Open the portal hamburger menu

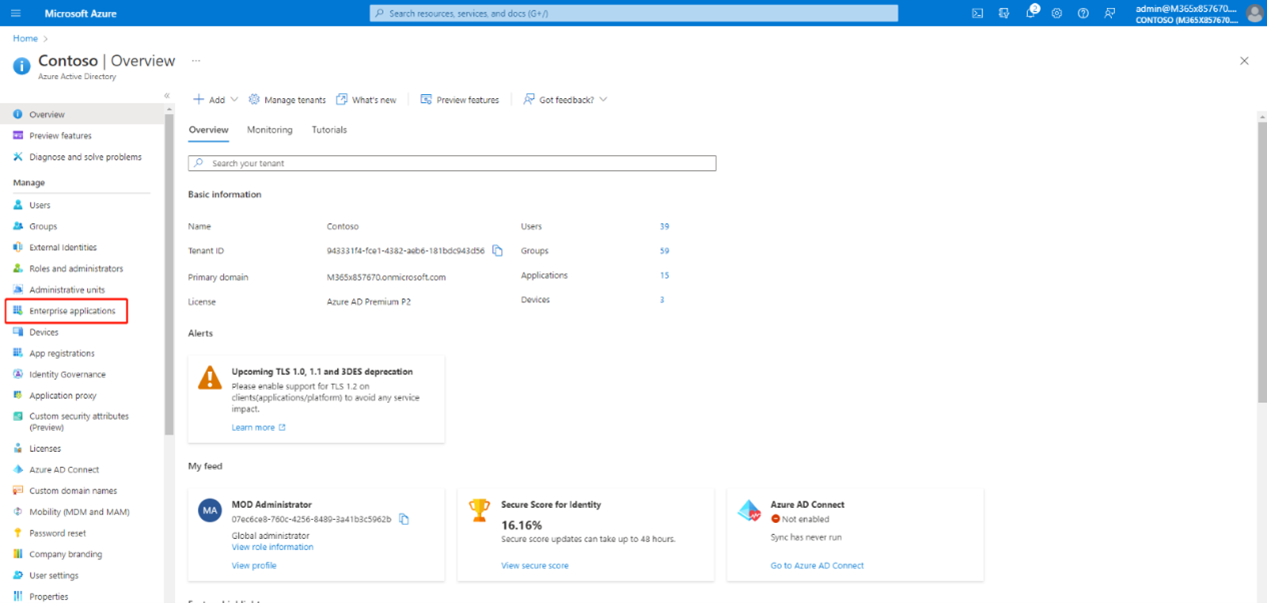[x=16, y=13]
